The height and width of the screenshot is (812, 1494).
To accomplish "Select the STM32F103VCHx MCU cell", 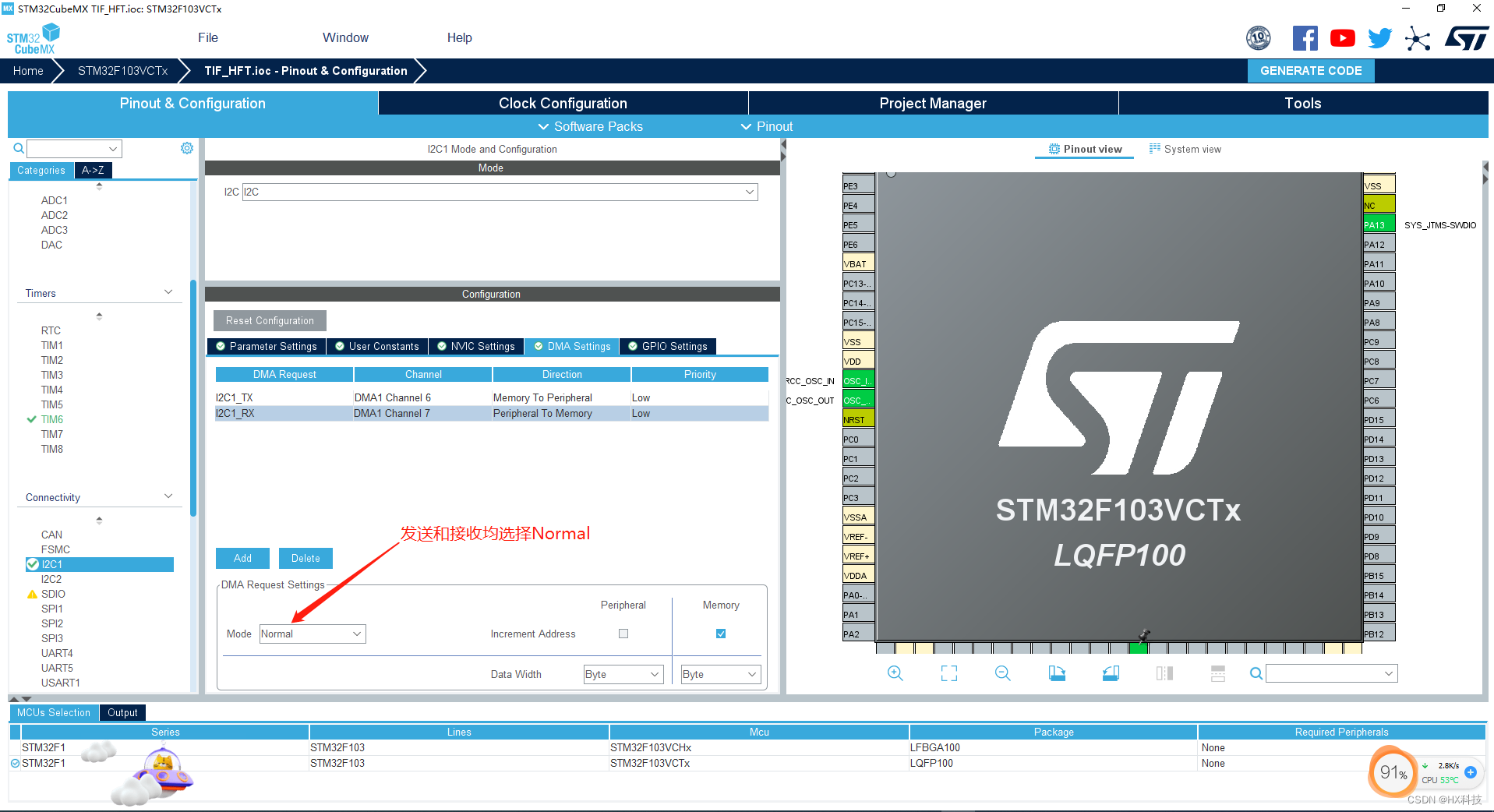I will coord(759,747).
